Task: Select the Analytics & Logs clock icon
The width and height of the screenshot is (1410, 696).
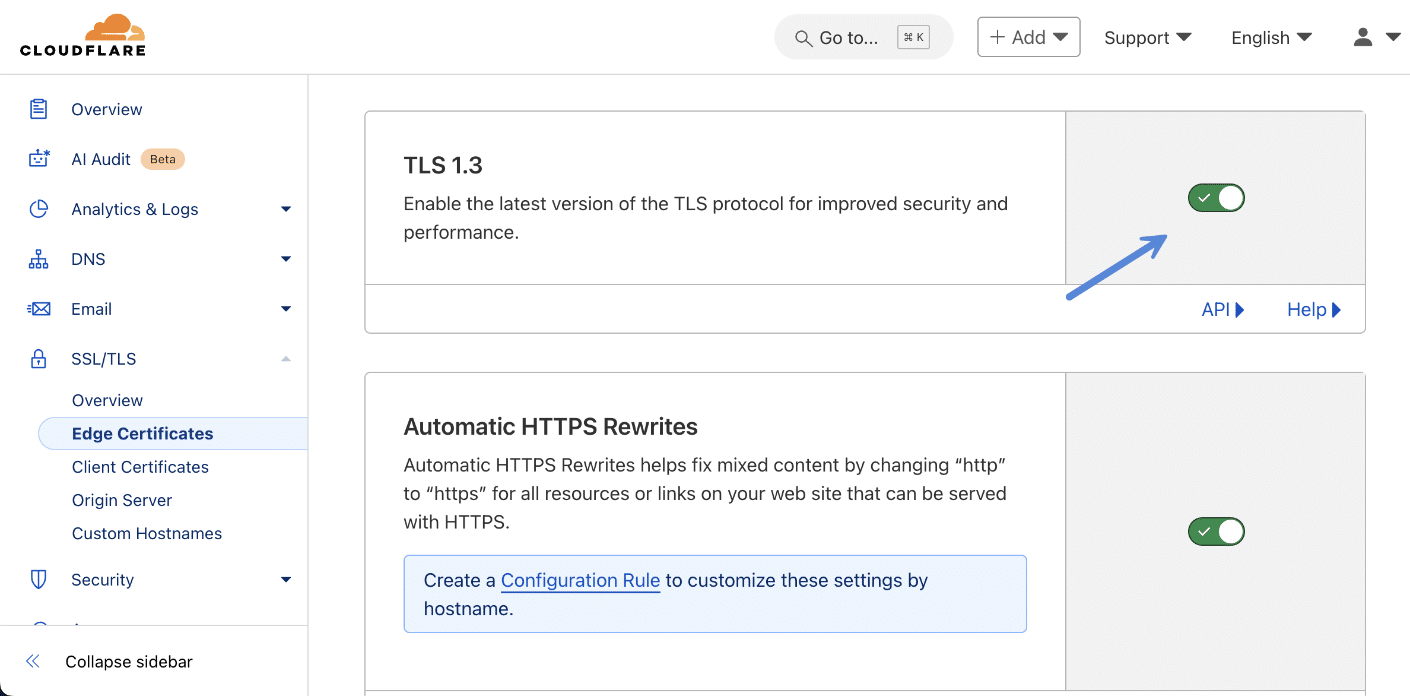Action: coord(37,209)
